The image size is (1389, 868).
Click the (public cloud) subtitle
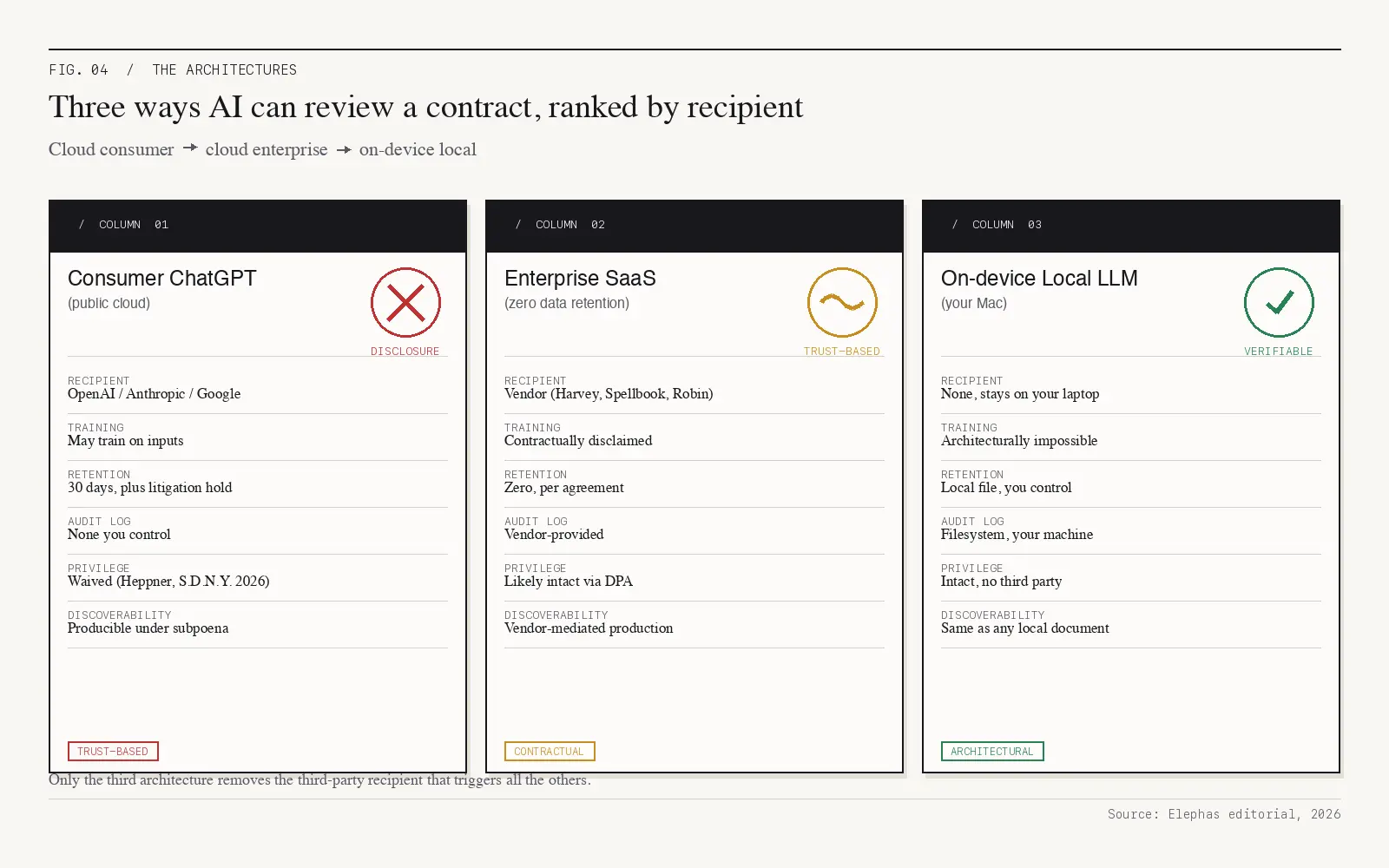(109, 303)
